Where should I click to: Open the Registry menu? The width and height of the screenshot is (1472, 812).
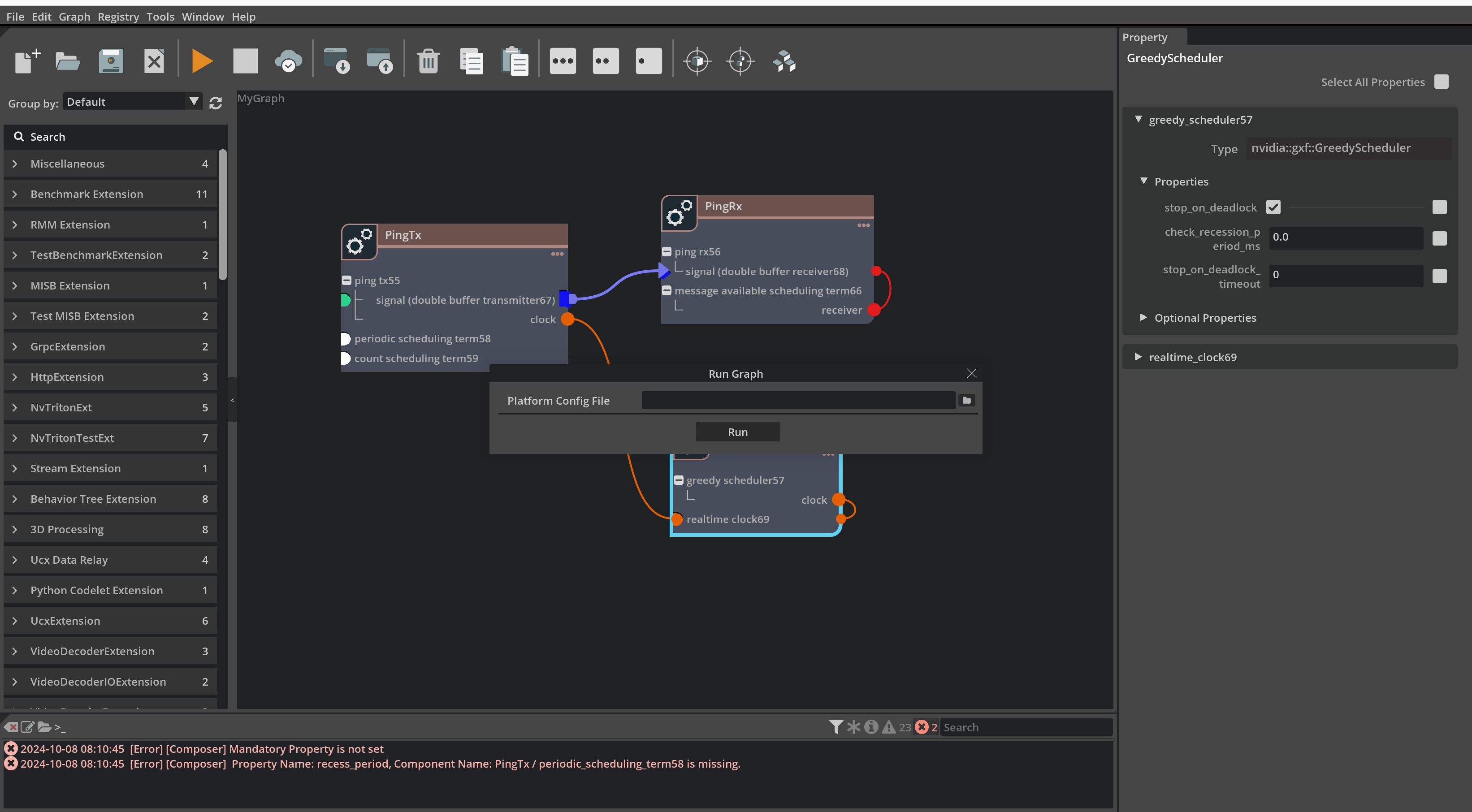[118, 17]
